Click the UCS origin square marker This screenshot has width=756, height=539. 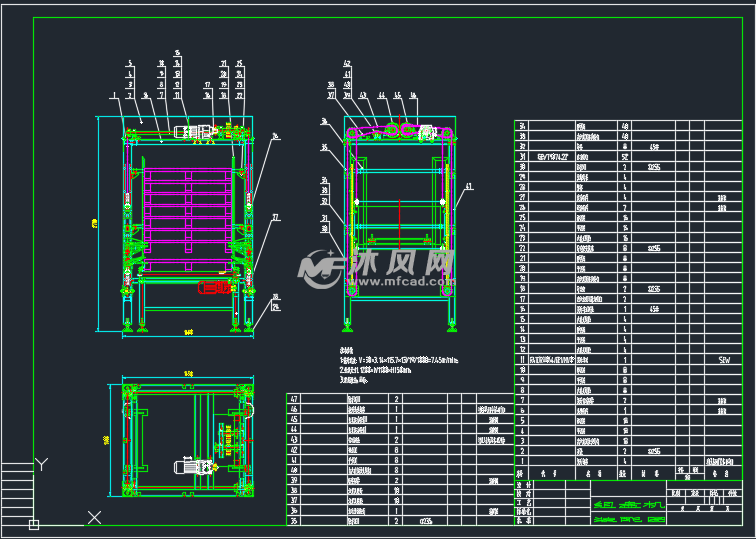34,523
